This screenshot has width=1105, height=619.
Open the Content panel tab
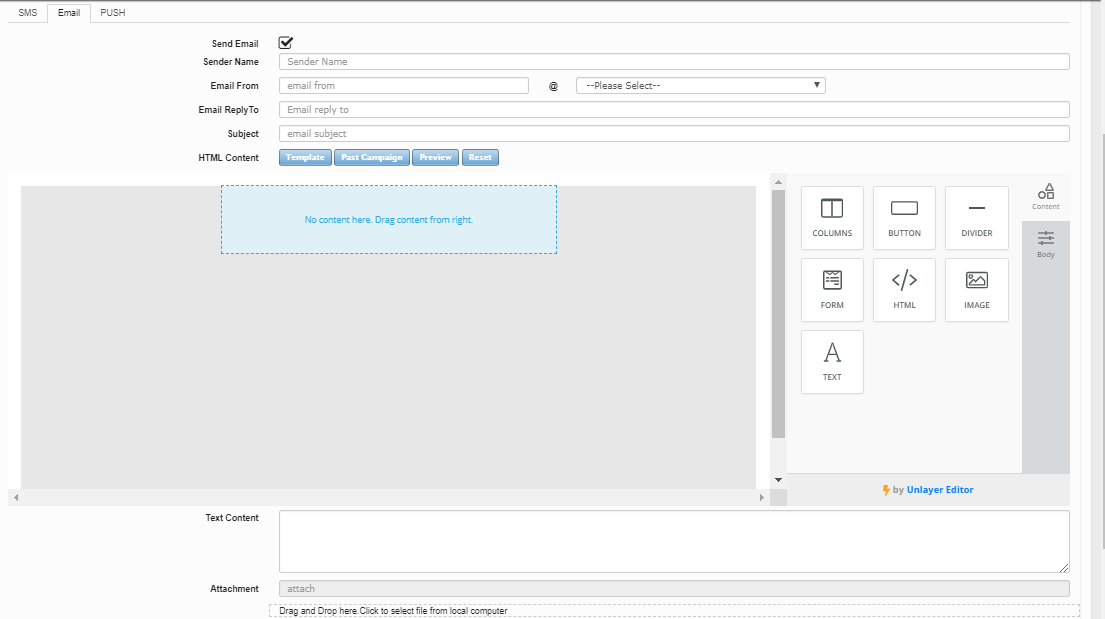coord(1045,196)
